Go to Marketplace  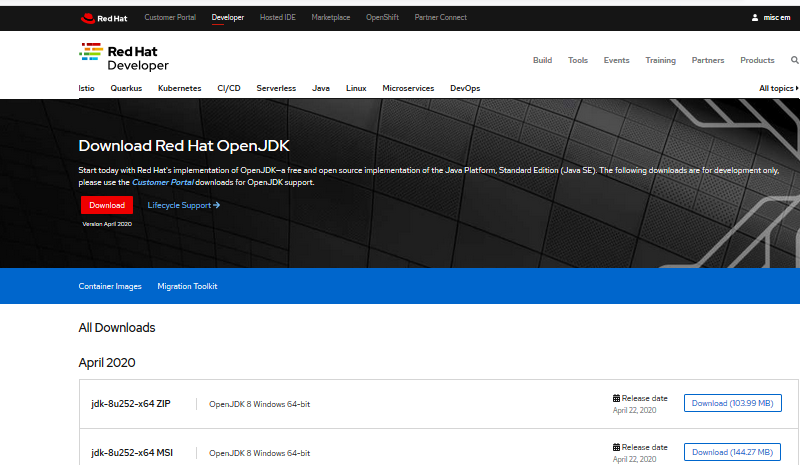tap(331, 17)
